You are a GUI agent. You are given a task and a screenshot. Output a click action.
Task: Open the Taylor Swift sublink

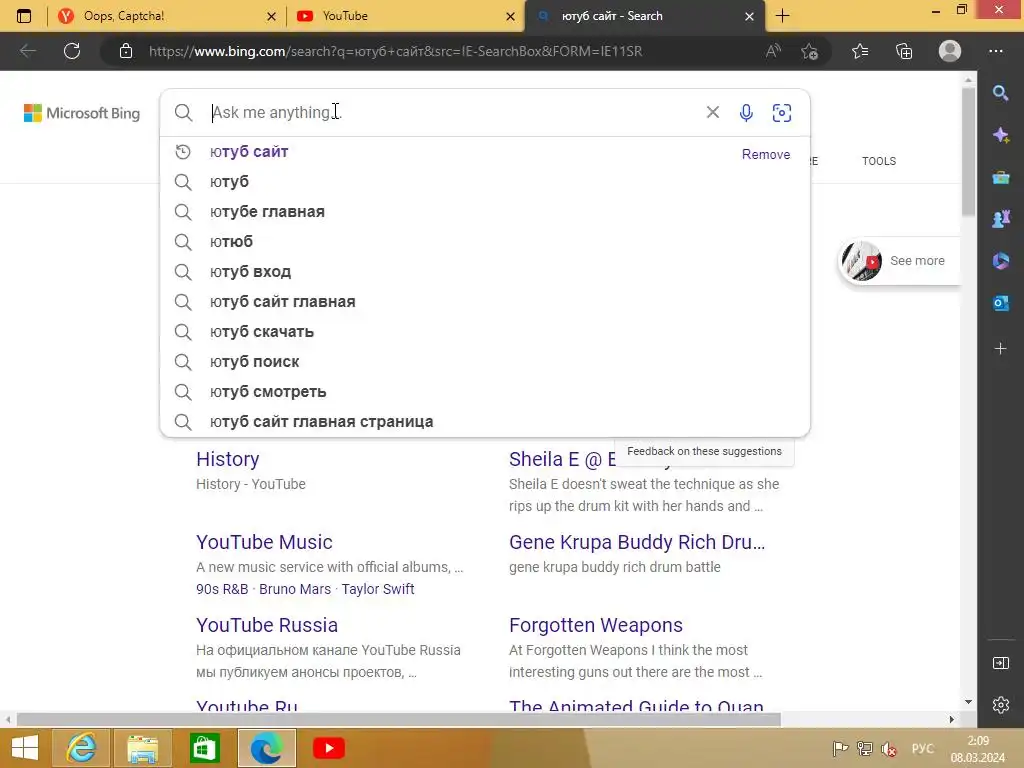point(377,589)
